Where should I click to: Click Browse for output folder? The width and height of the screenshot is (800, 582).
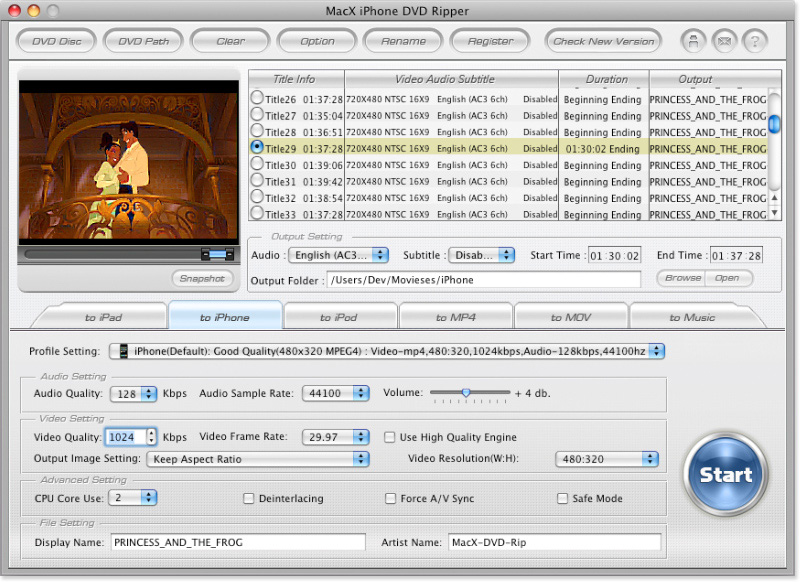(682, 278)
